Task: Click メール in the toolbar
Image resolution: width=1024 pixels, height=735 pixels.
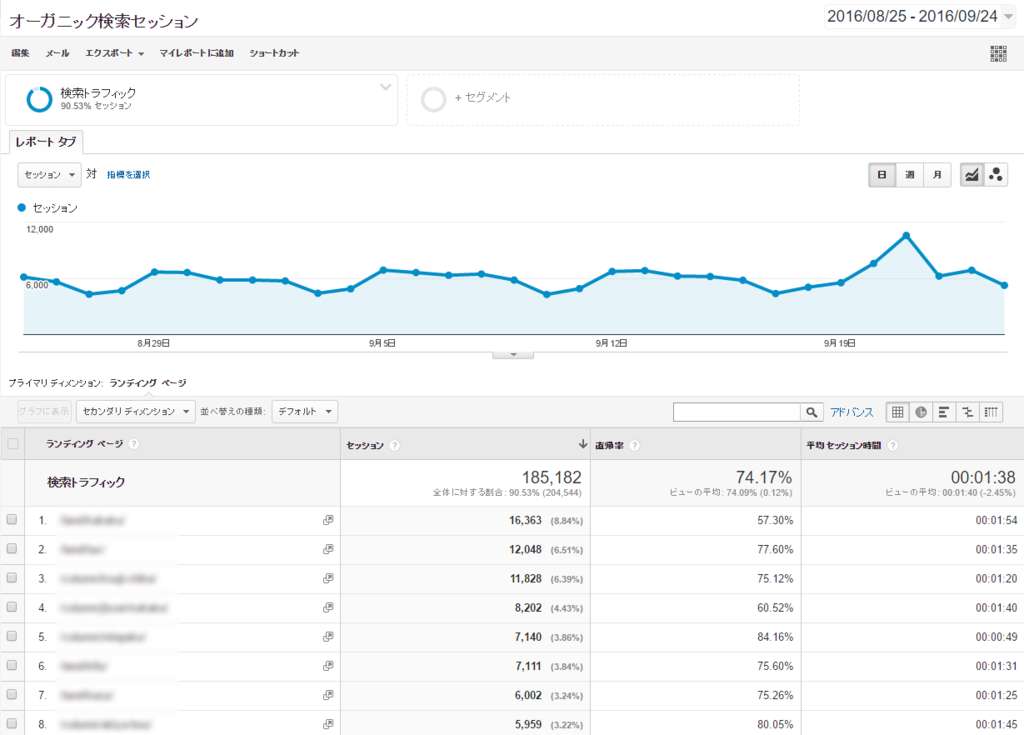Action: point(57,53)
